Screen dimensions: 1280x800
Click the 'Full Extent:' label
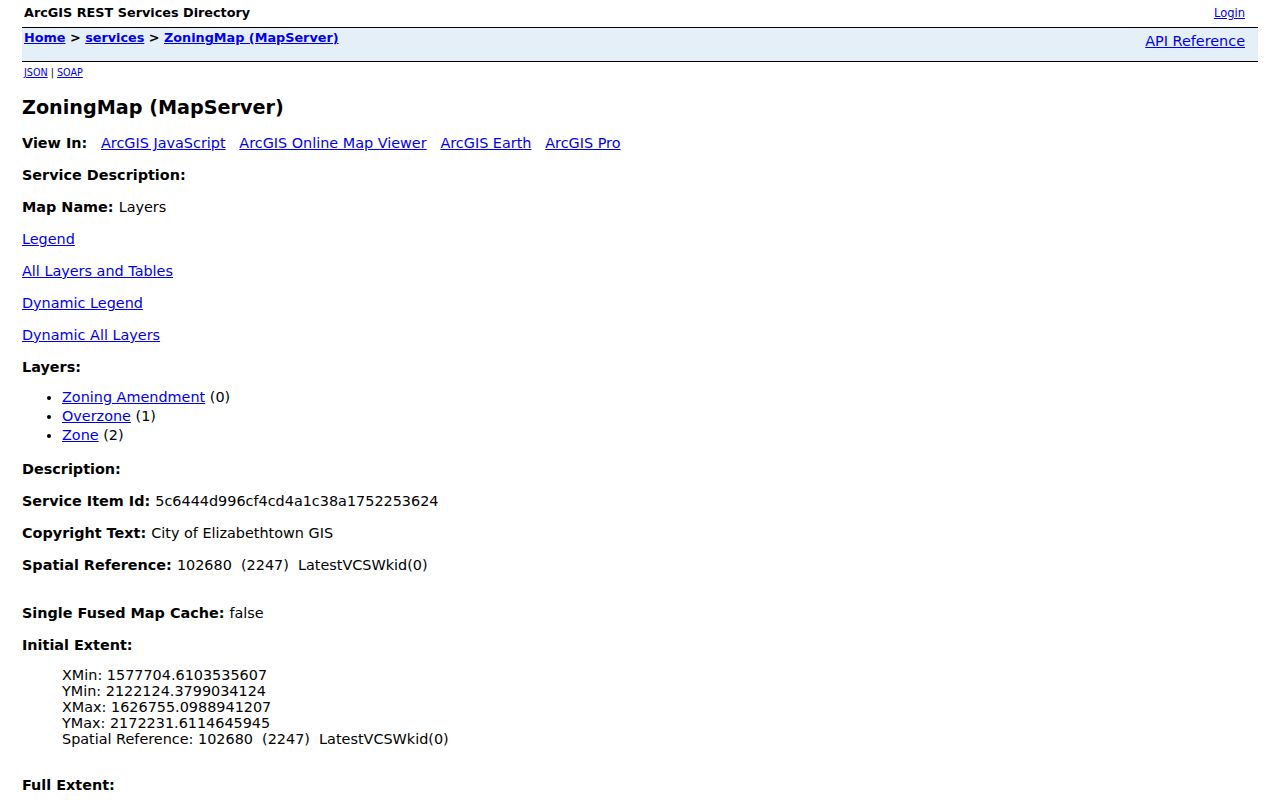tap(68, 785)
